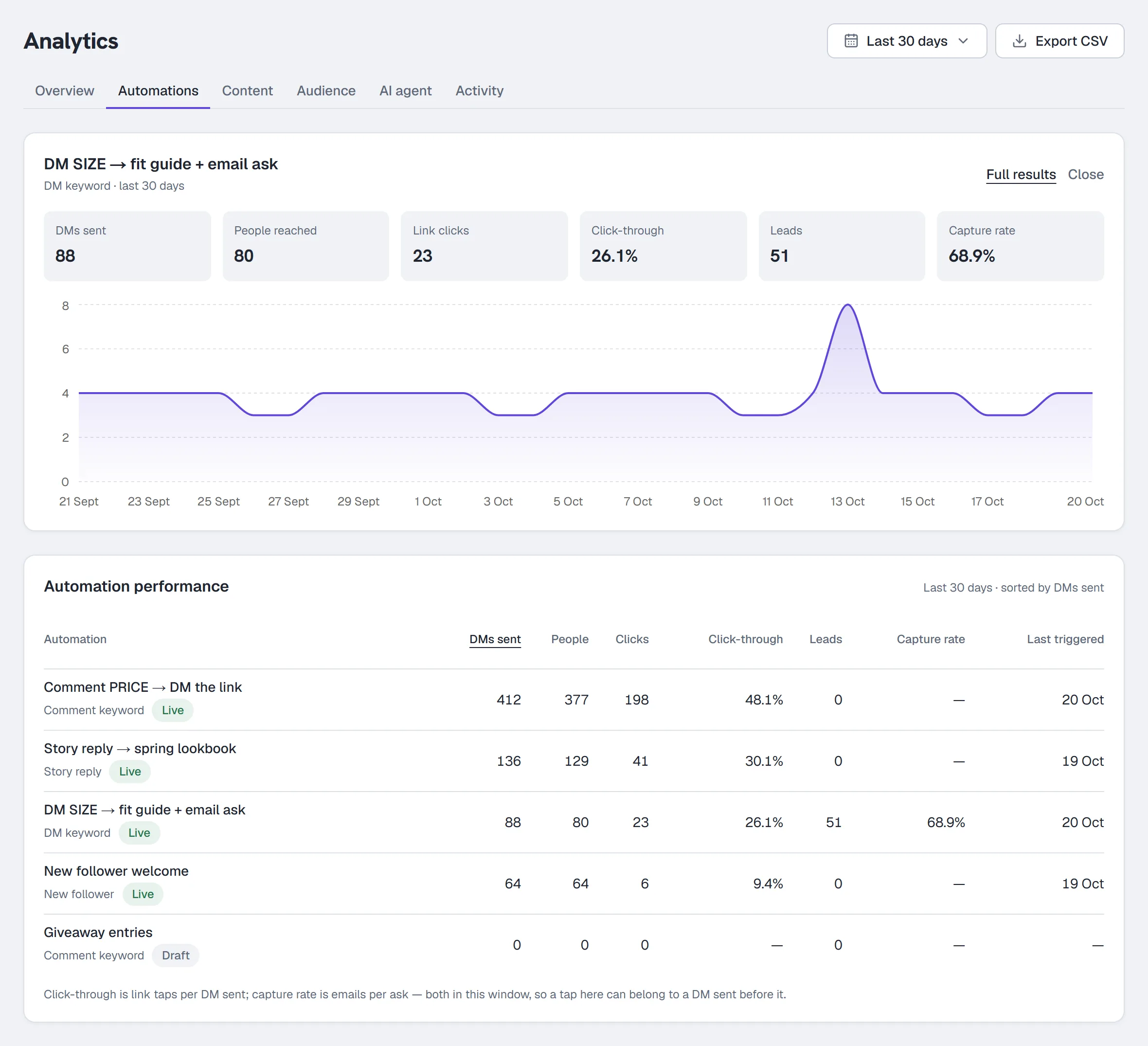The width and height of the screenshot is (1148, 1046).
Task: Click the Click-through column header
Action: [745, 639]
